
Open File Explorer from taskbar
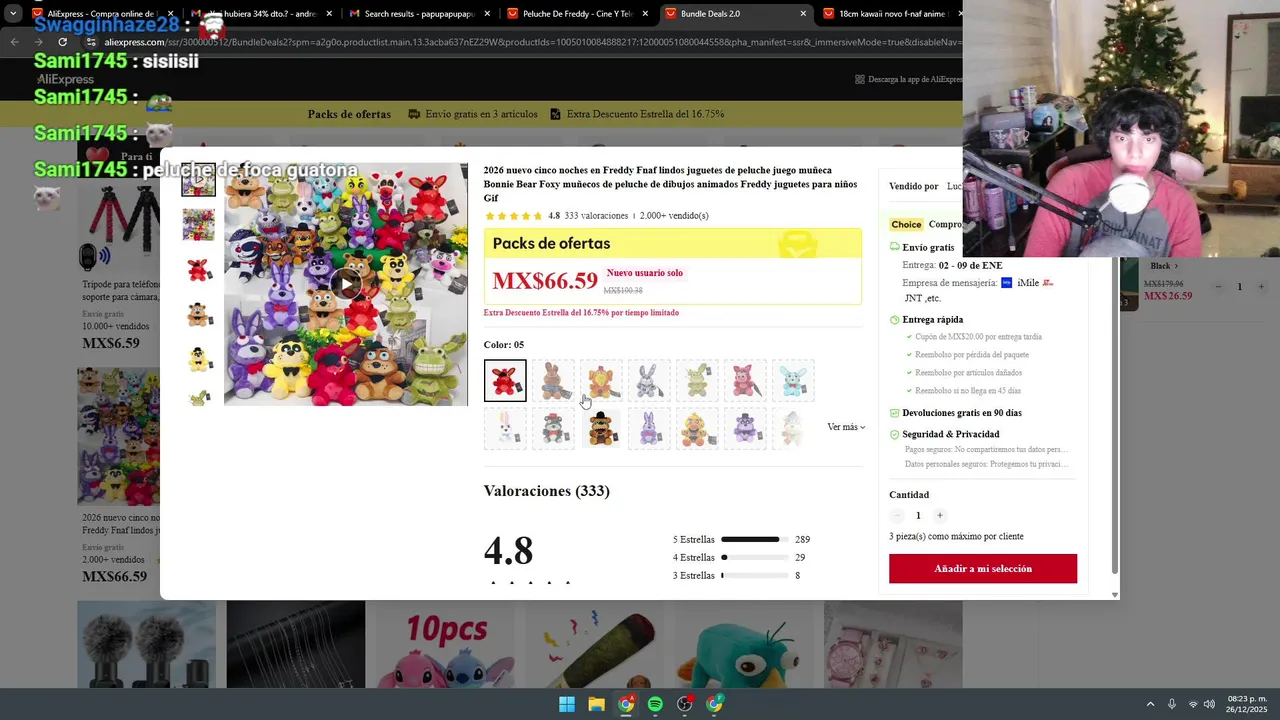596,704
